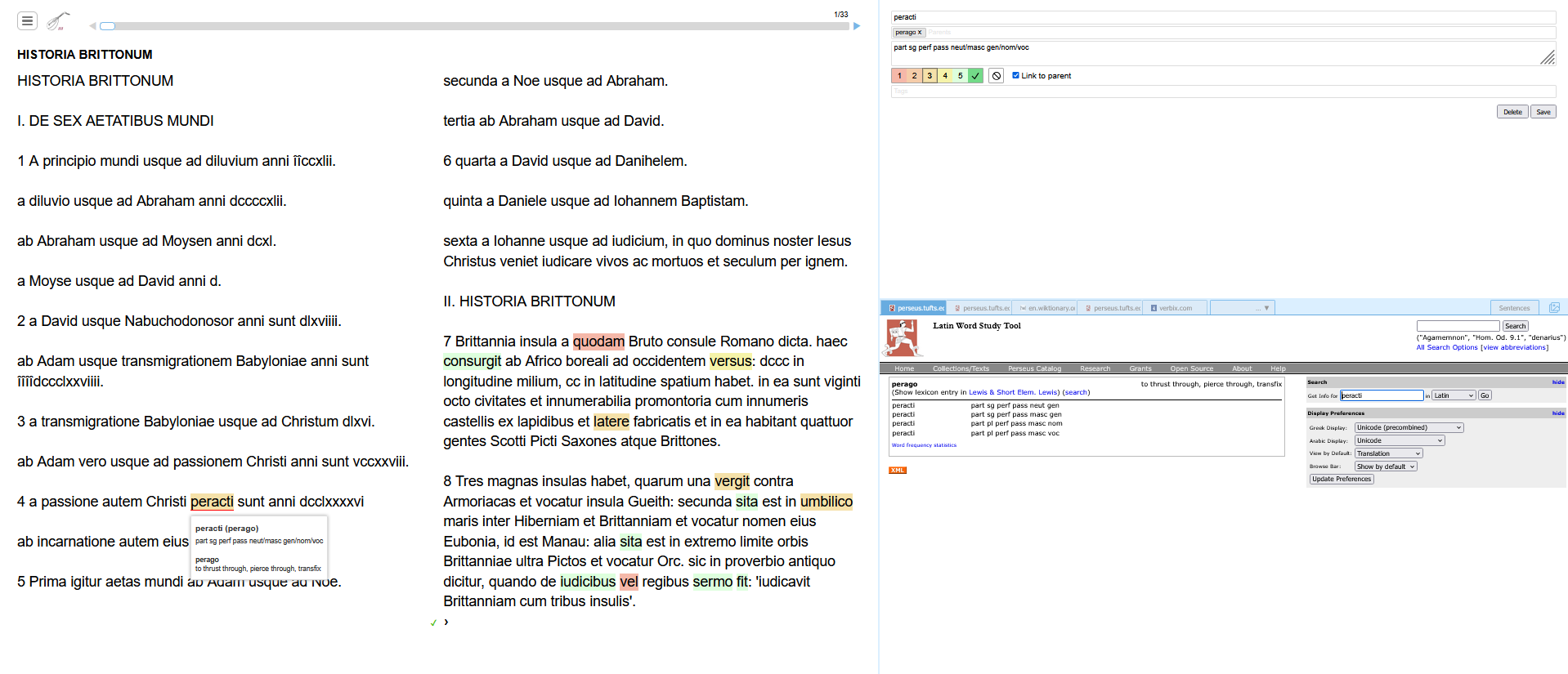Save the term definition
1568x674 pixels.
(1543, 112)
